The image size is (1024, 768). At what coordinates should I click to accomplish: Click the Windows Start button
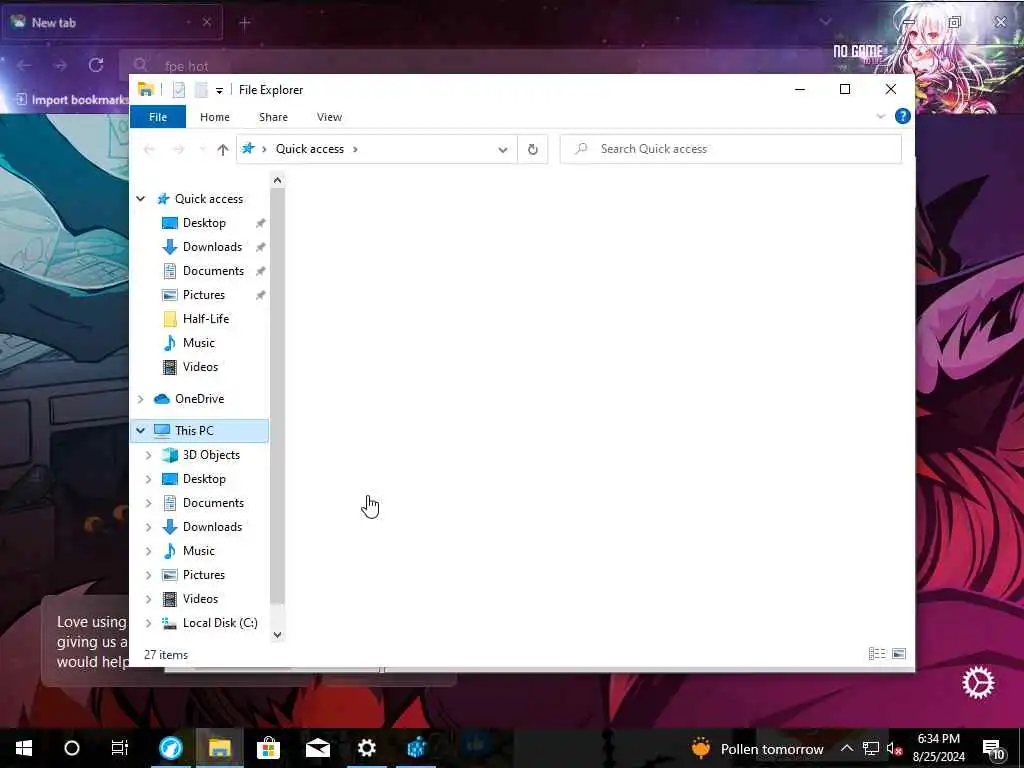click(x=24, y=748)
